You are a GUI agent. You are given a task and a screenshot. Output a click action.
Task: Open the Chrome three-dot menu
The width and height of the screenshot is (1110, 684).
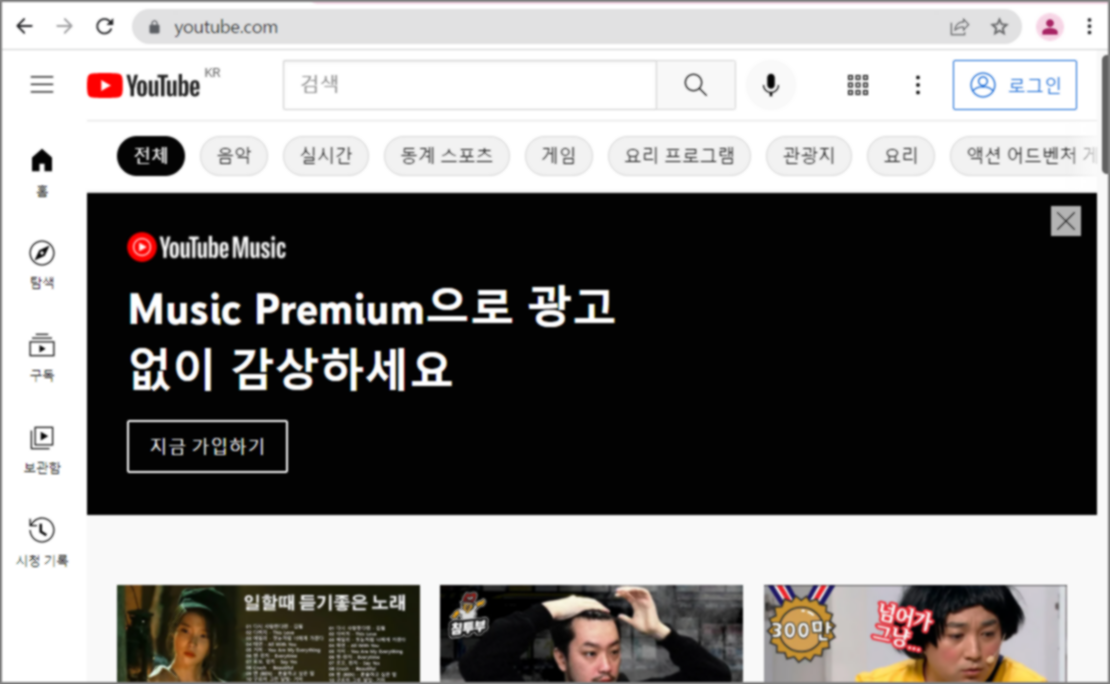[1089, 27]
